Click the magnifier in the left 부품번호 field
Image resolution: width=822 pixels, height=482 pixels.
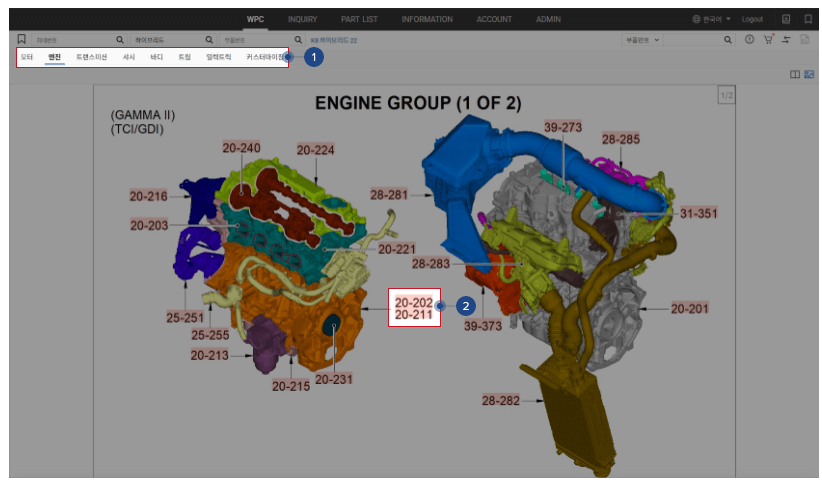pos(298,40)
